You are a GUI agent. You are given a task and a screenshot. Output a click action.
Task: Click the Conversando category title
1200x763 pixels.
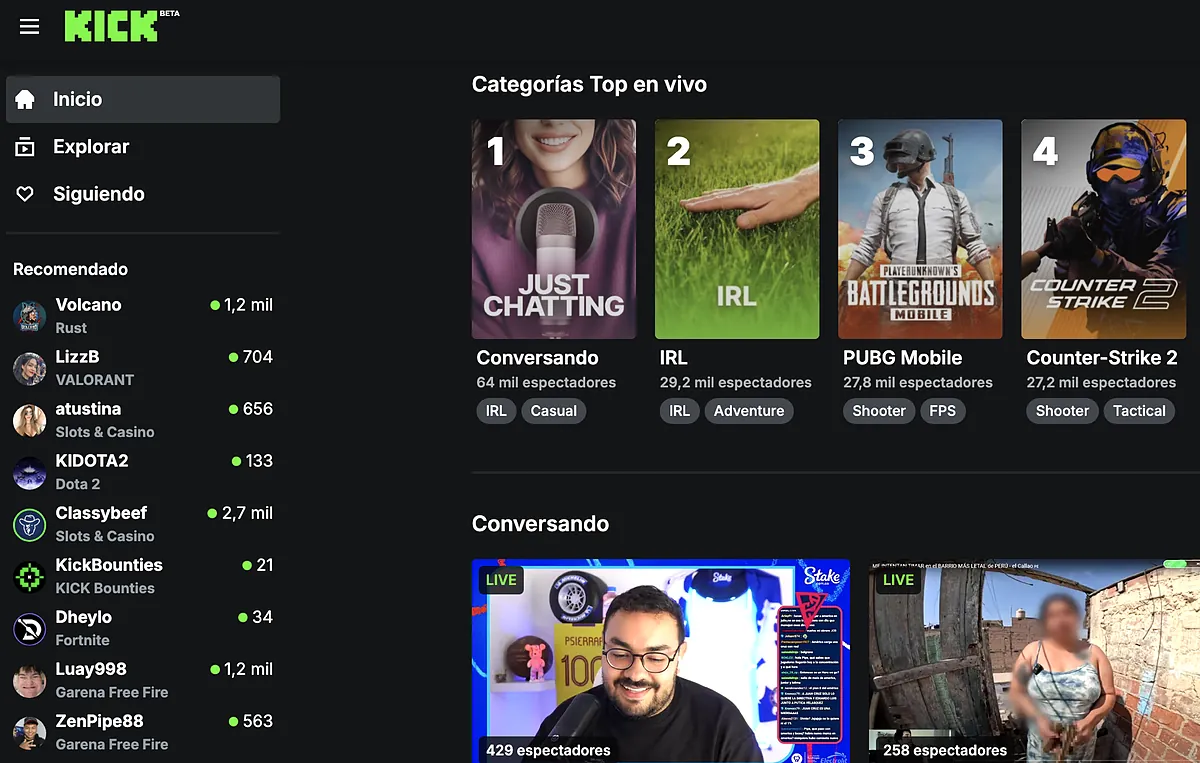tap(537, 358)
